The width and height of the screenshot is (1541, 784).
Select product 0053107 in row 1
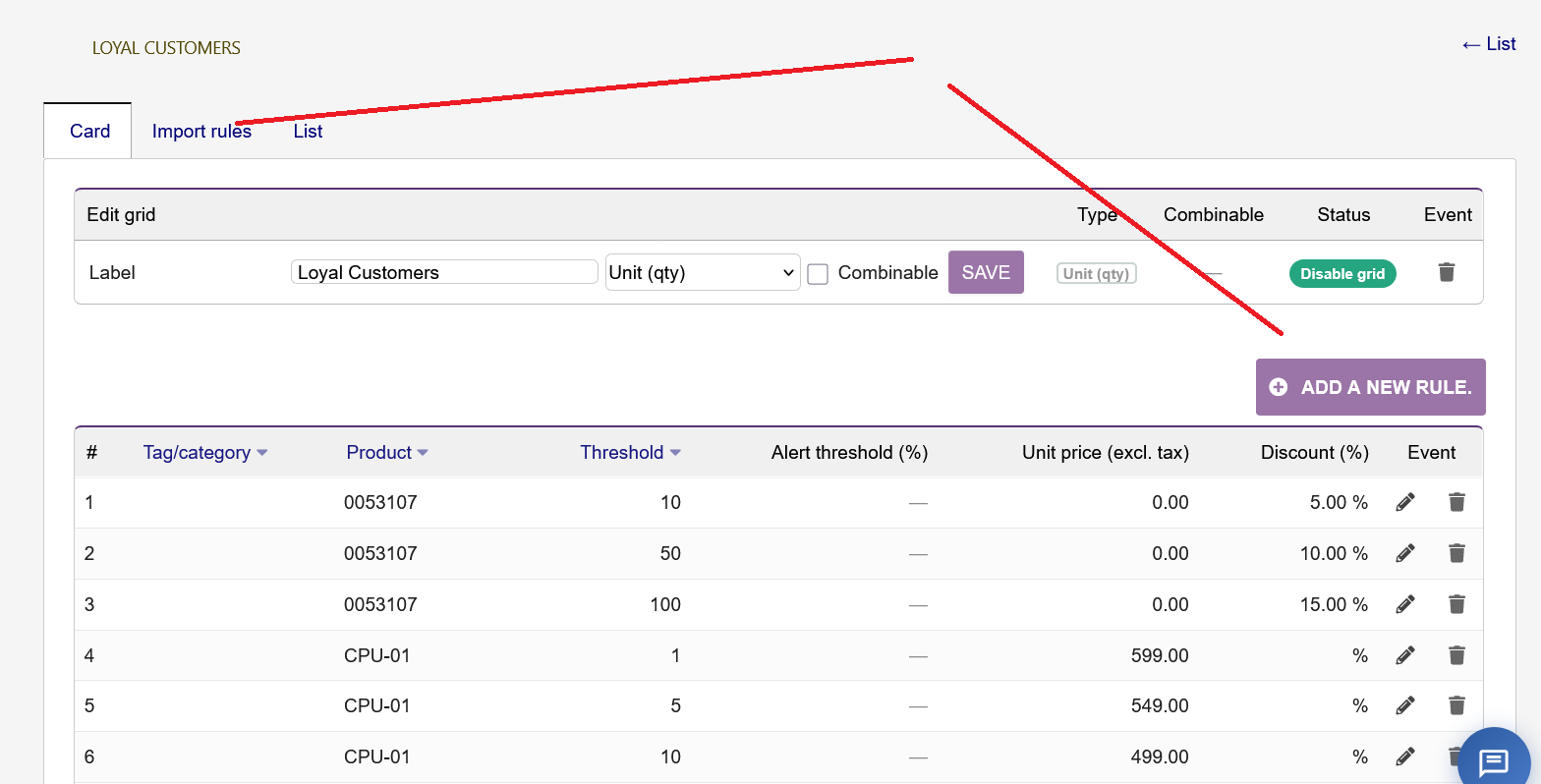tap(380, 503)
